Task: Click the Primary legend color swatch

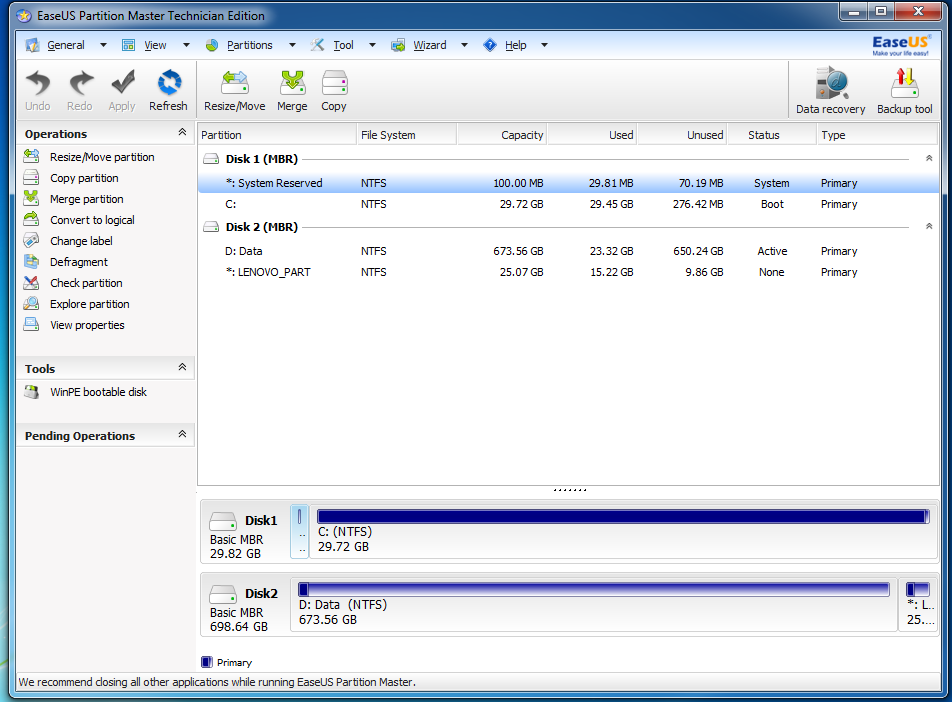Action: click(206, 662)
